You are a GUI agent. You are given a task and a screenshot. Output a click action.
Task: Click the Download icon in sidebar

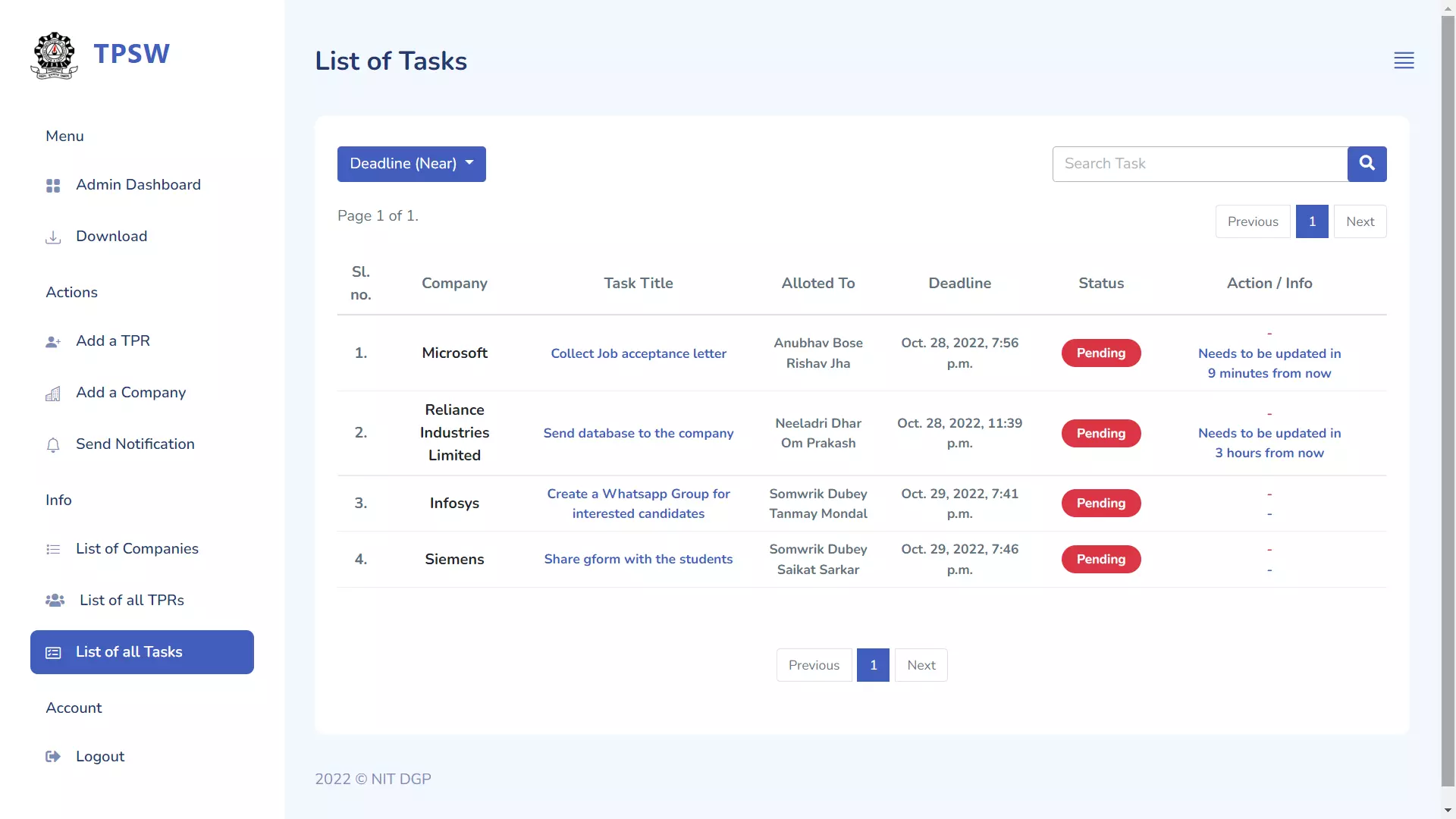click(x=53, y=237)
